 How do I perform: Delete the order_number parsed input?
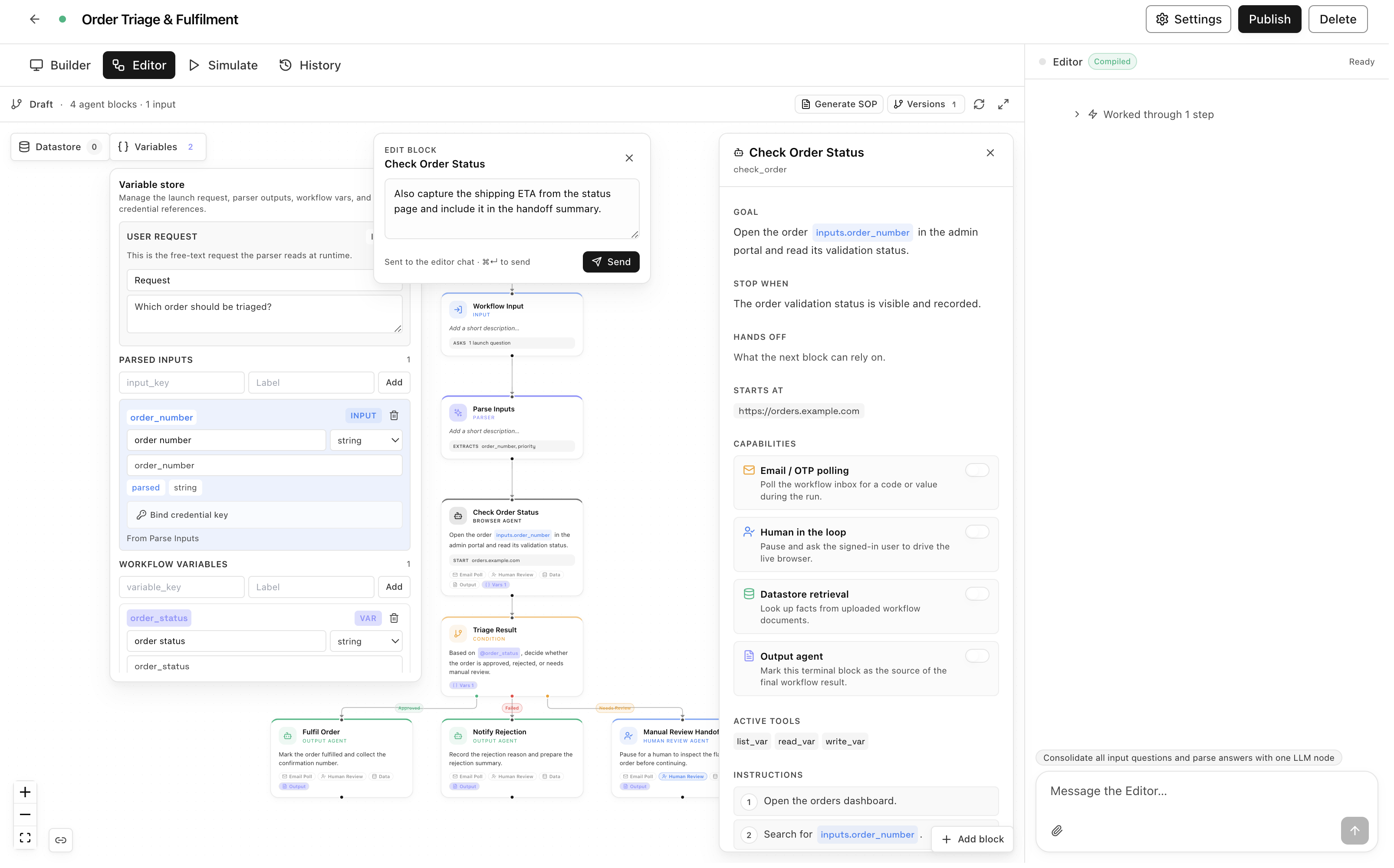395,418
